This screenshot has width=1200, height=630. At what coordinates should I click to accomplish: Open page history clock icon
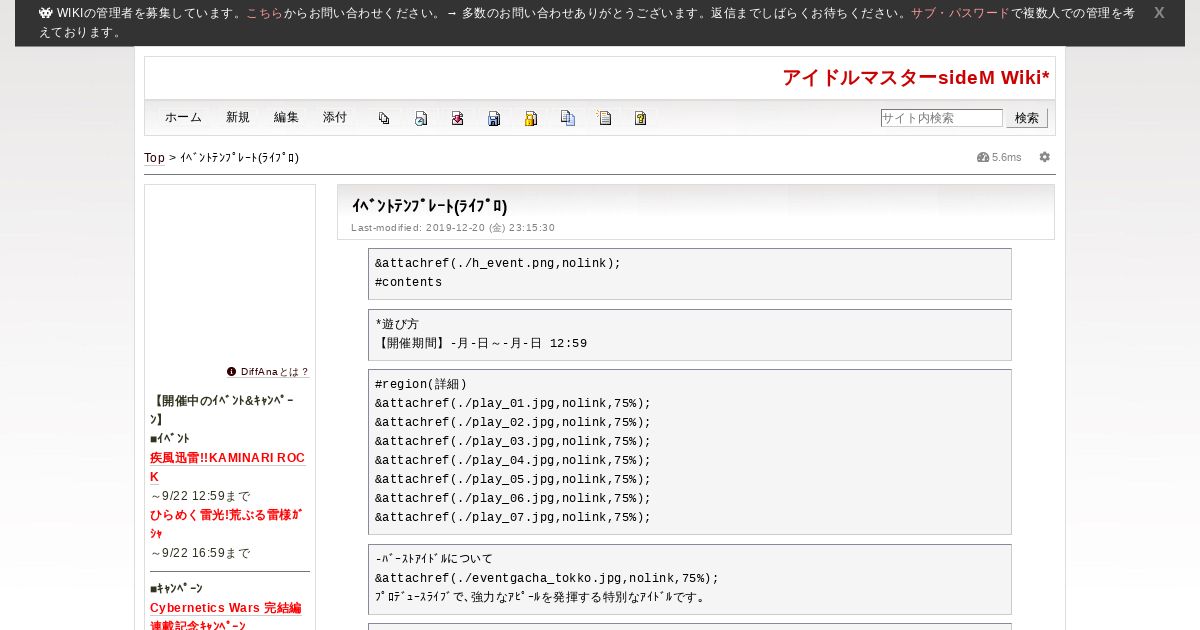(421, 118)
